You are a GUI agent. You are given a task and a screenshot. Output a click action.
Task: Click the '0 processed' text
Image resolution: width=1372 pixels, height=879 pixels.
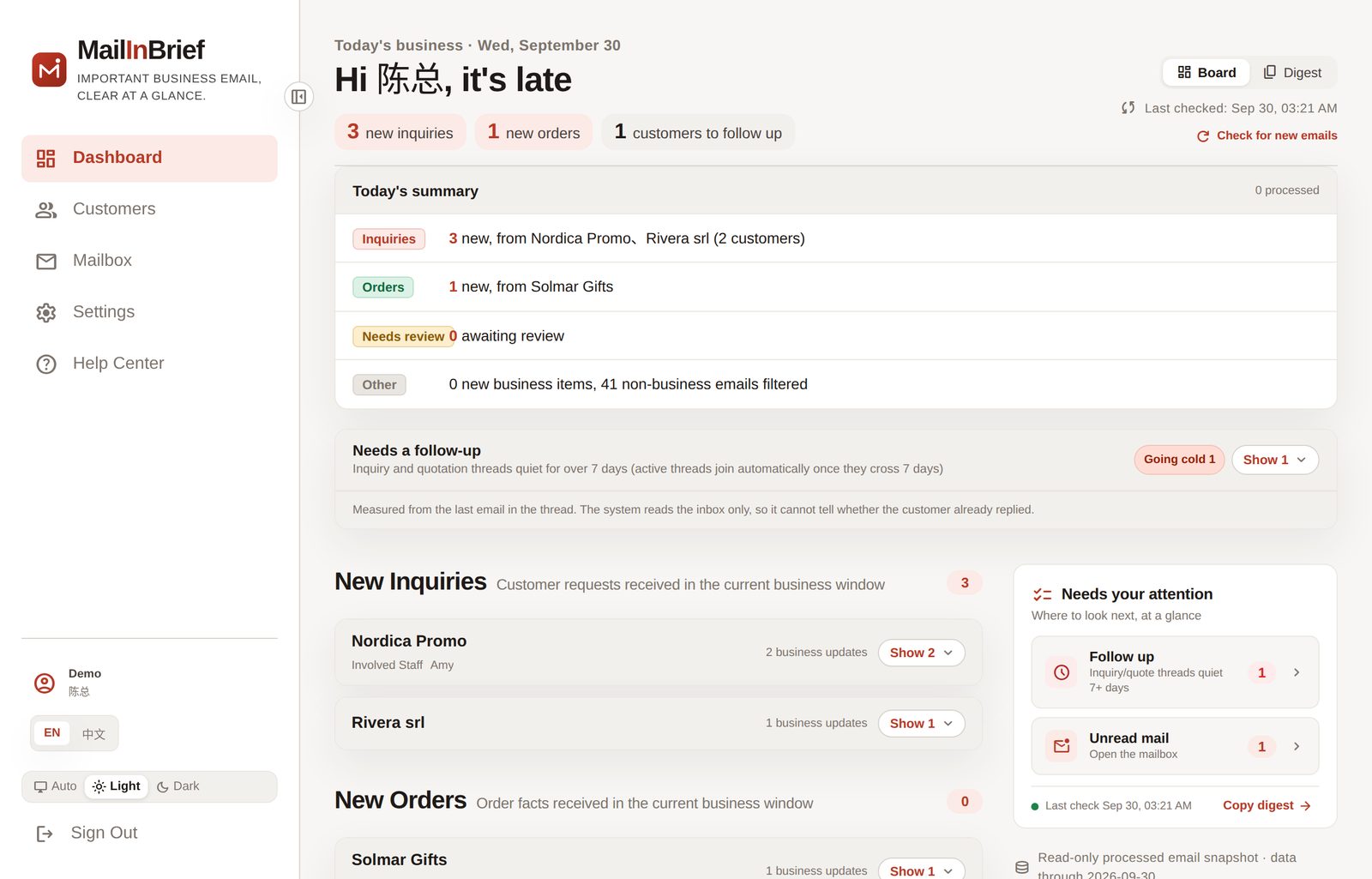(x=1287, y=190)
